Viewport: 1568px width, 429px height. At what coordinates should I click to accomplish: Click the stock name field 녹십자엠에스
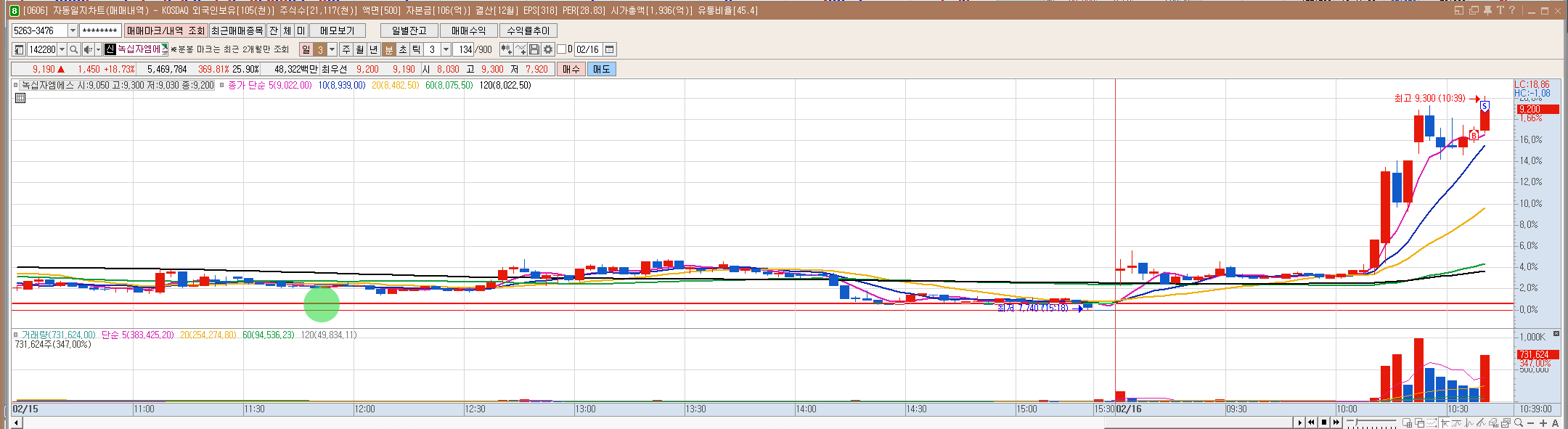(x=136, y=49)
